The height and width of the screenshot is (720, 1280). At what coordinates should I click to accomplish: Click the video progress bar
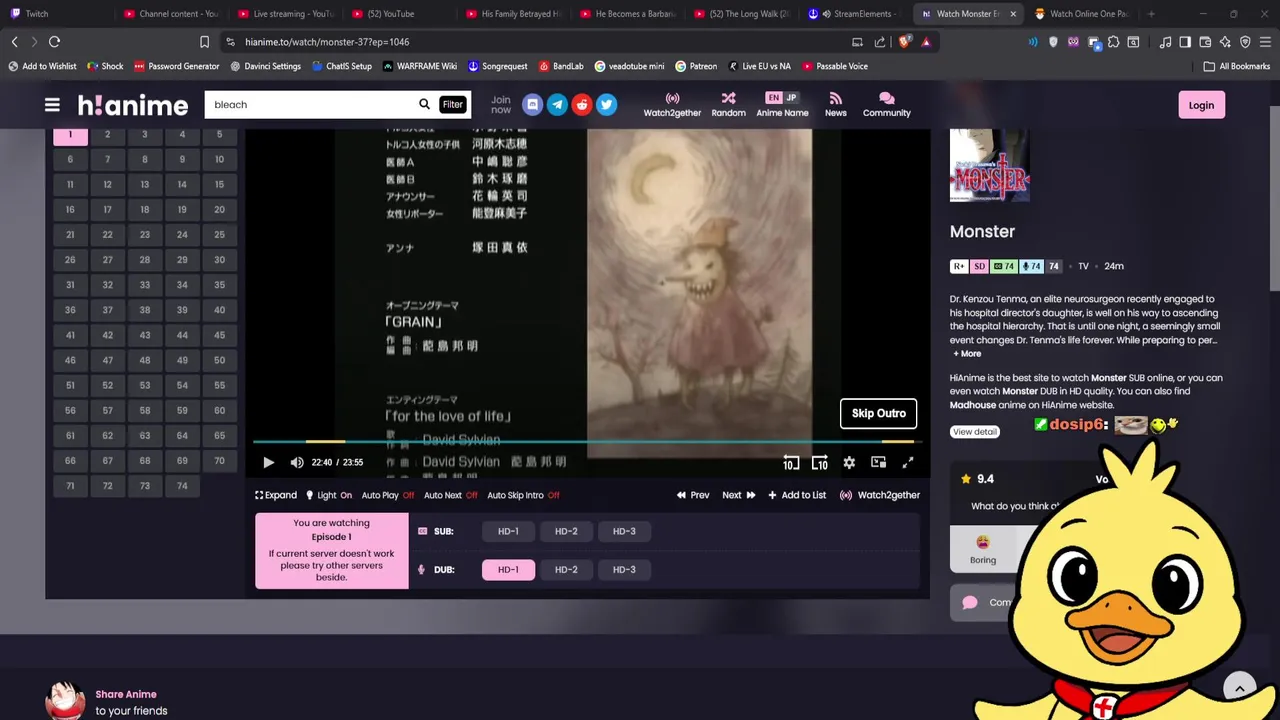click(587, 441)
